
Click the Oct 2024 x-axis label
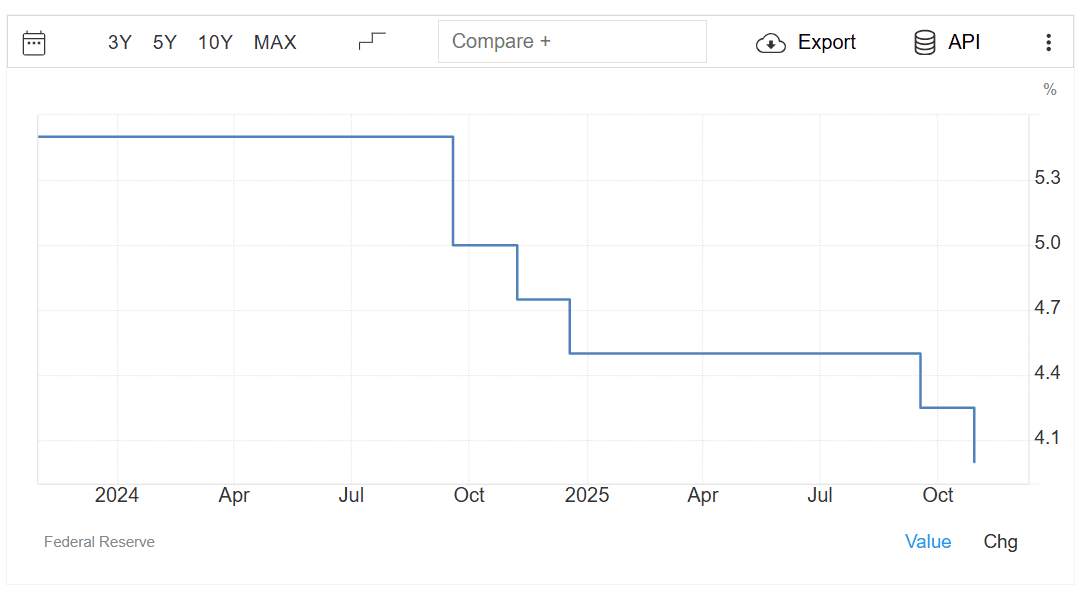(x=469, y=495)
